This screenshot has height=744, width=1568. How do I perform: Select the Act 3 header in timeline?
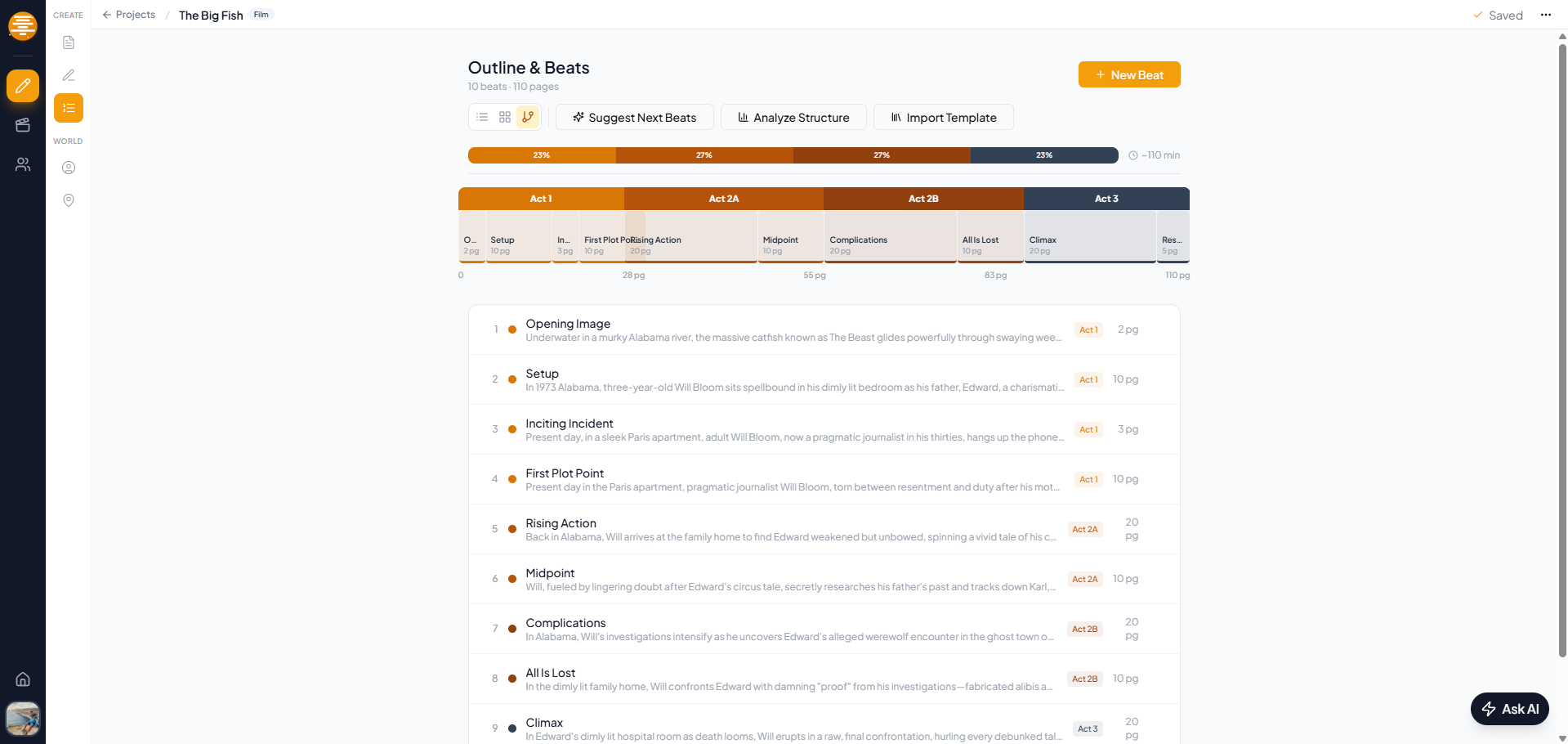1106,199
